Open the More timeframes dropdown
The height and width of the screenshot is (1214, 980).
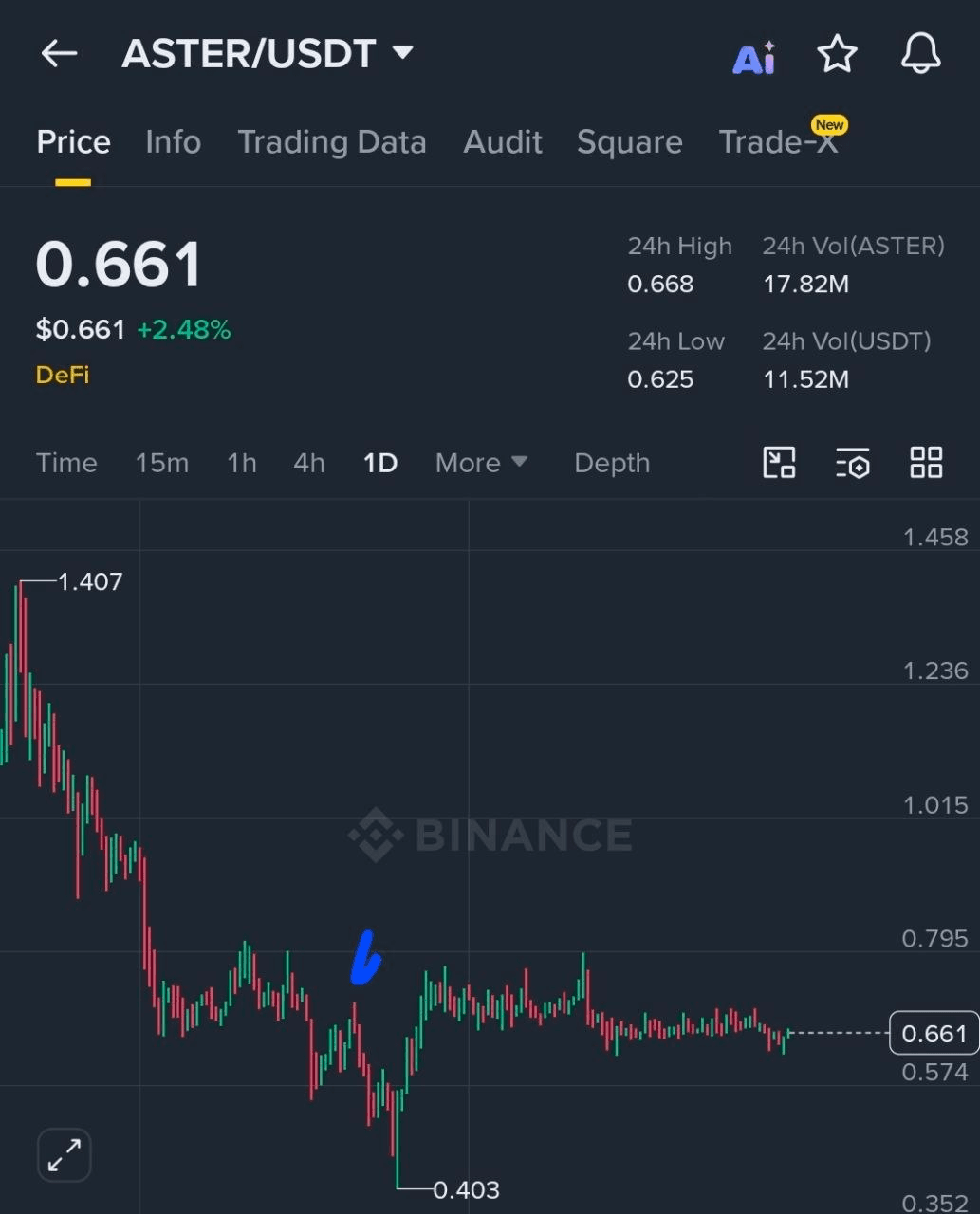(480, 463)
